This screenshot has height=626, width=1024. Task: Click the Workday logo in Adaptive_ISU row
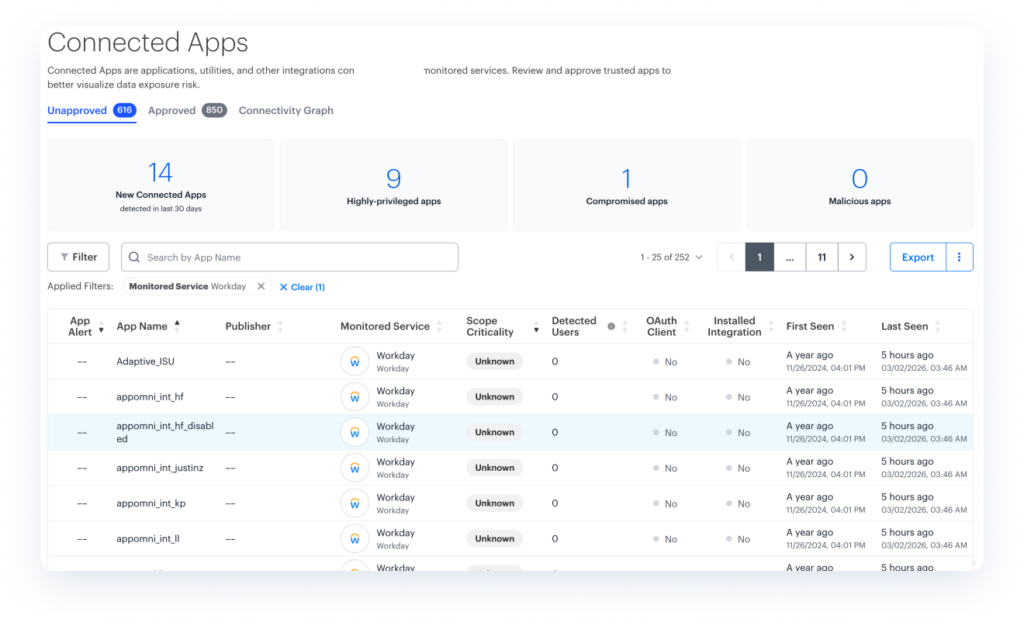point(354,361)
